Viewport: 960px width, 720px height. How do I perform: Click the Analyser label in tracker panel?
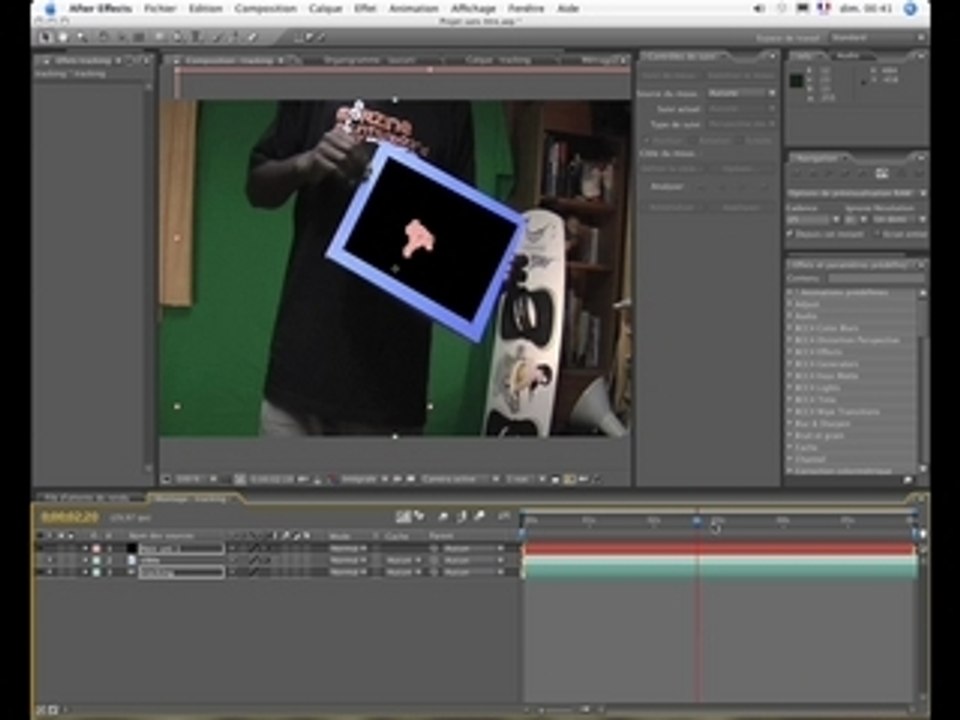666,186
